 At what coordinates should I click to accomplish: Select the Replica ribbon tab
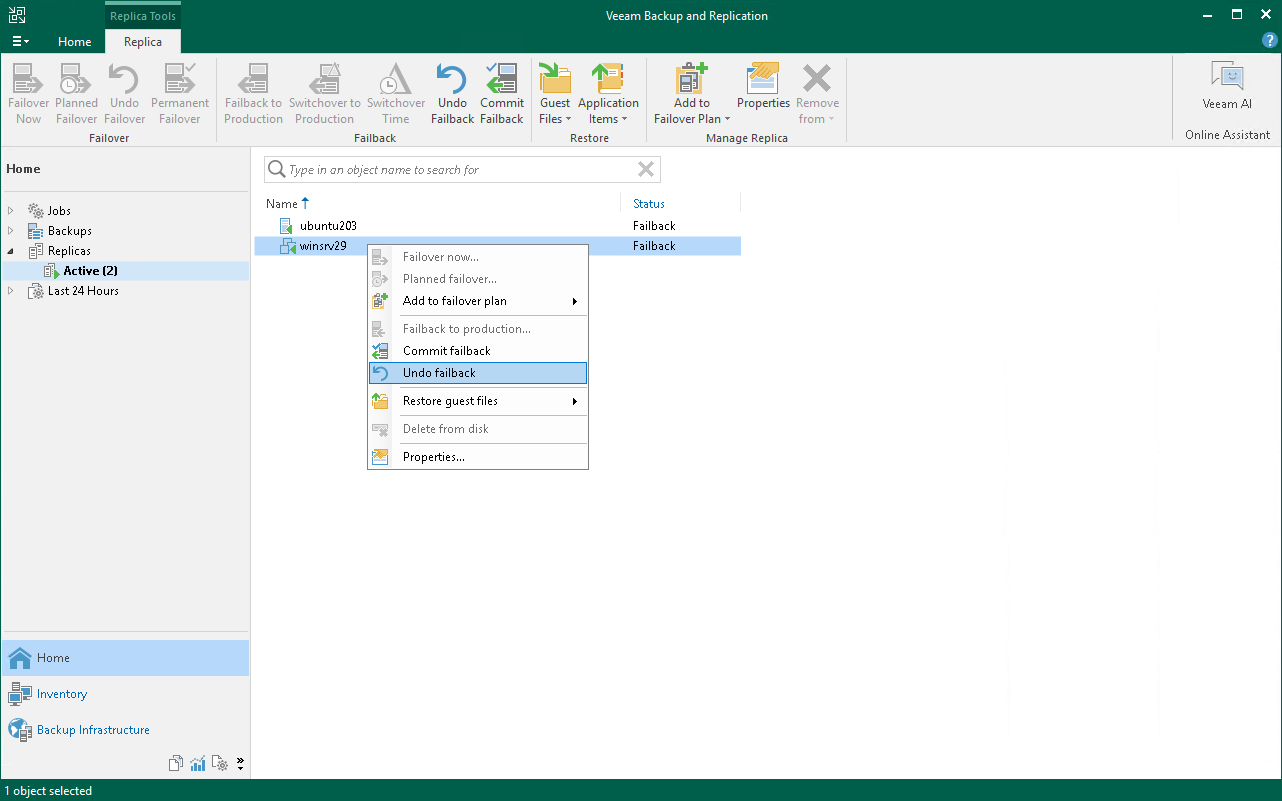pos(143,42)
